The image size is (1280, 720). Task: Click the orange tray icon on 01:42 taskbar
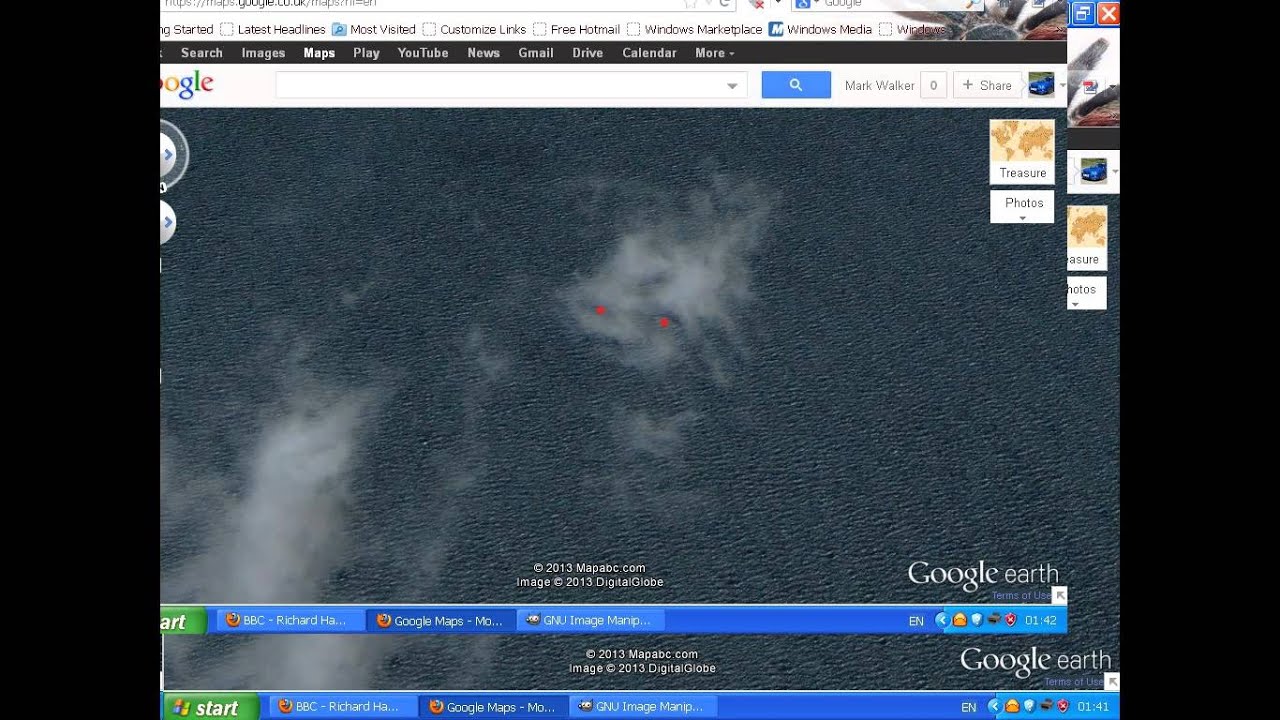pos(959,620)
